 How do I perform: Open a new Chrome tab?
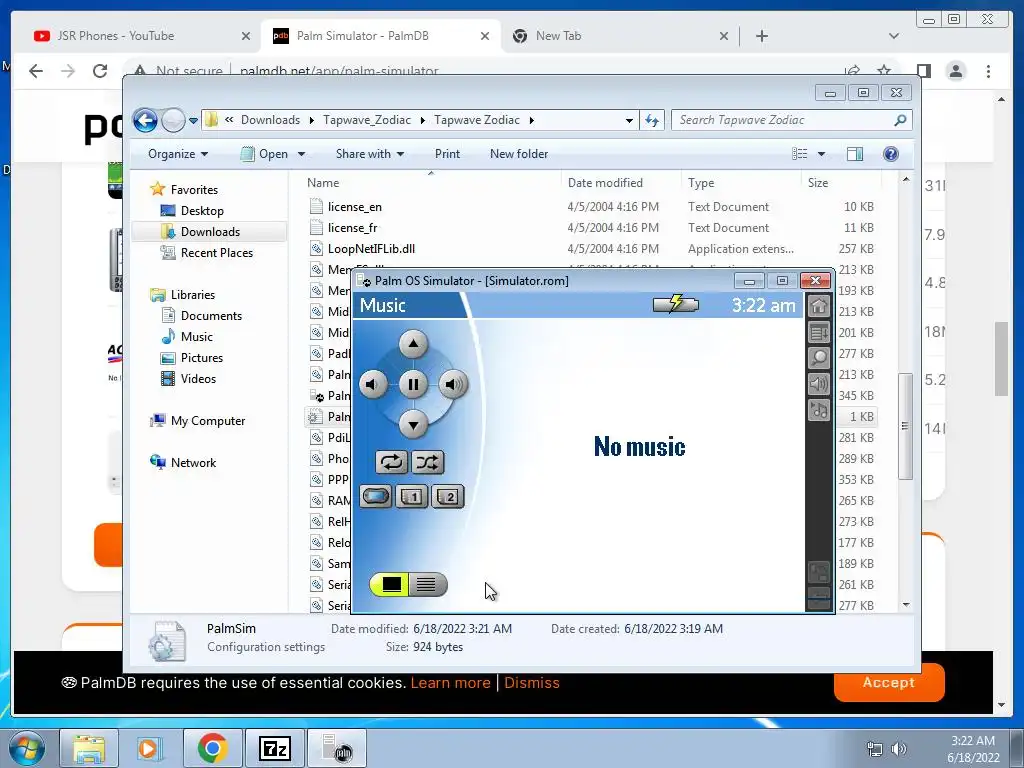point(761,36)
